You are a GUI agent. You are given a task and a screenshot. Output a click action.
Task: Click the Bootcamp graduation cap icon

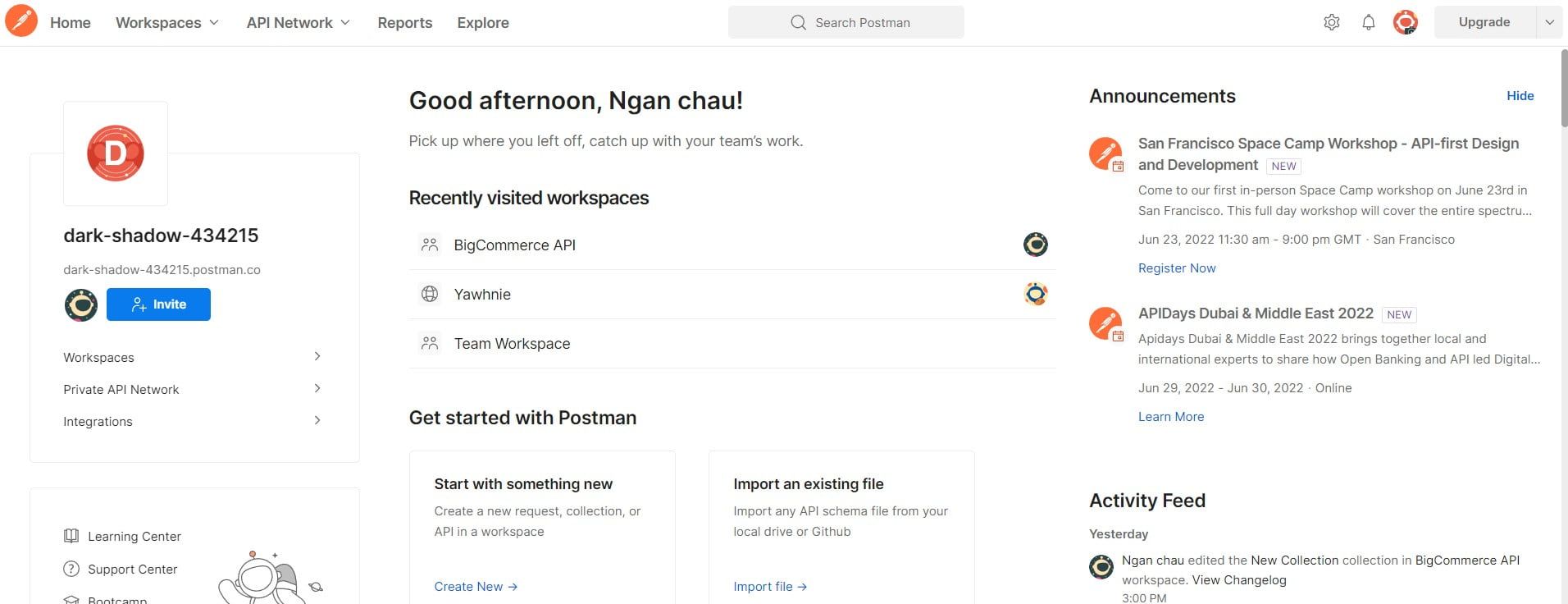coord(71,600)
